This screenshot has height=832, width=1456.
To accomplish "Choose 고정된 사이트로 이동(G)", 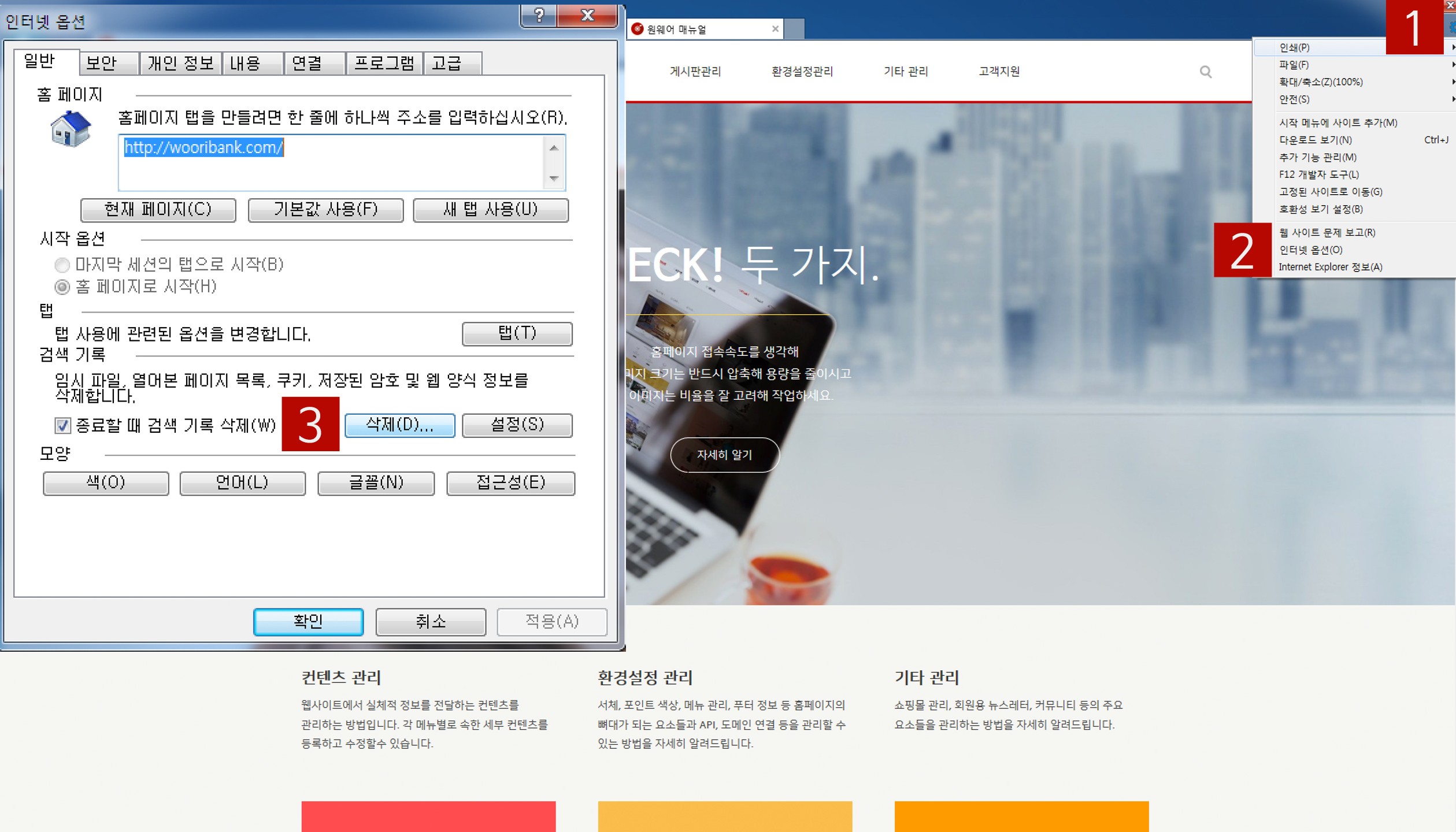I will point(1354,192).
